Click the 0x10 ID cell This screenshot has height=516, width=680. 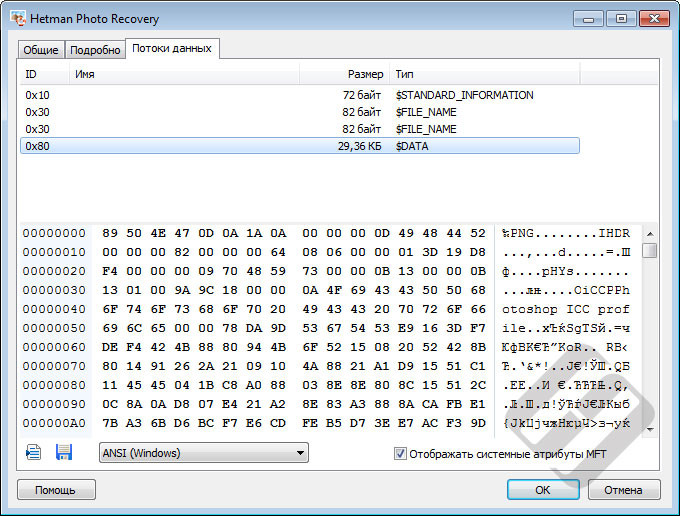pos(37,95)
